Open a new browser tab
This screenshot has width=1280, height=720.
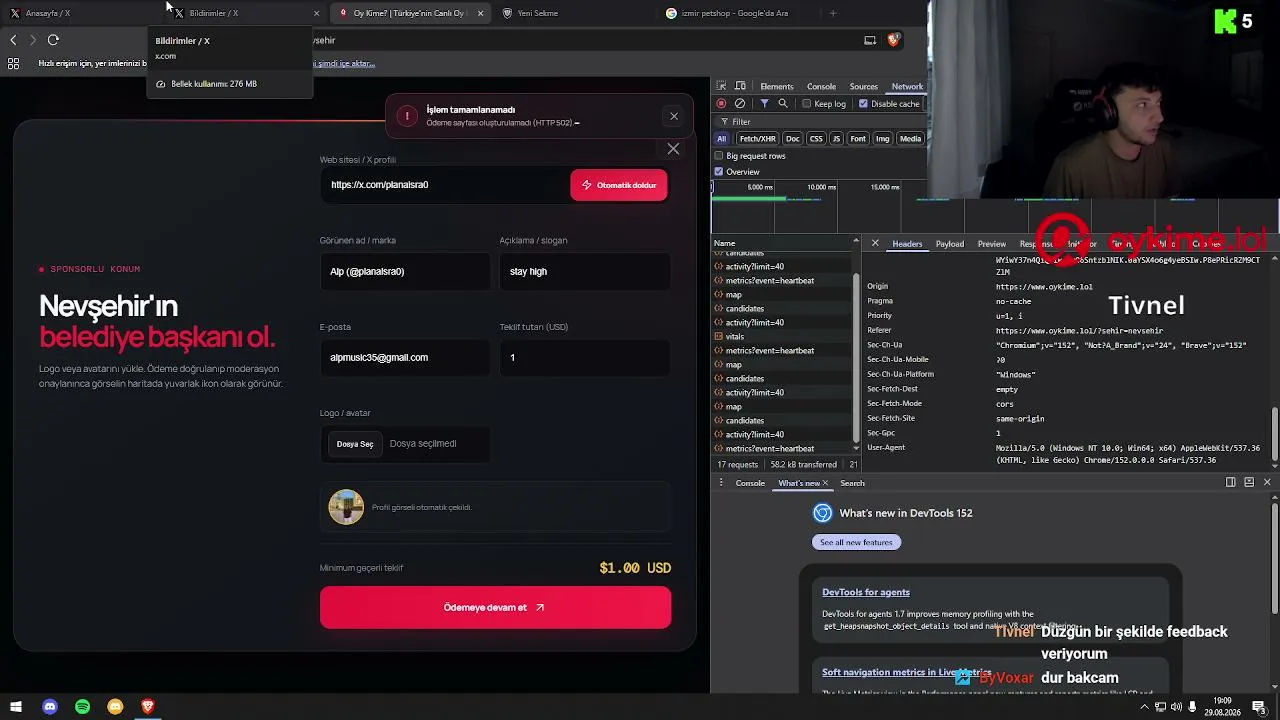point(833,13)
